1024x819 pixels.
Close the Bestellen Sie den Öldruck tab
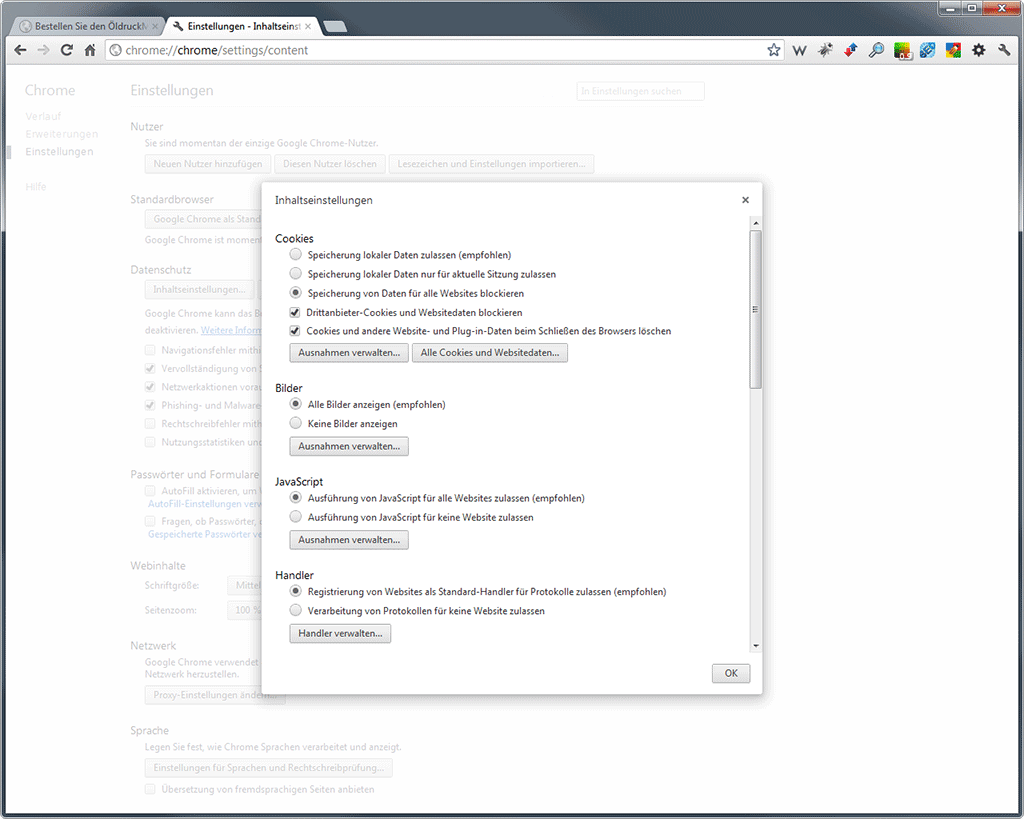coord(155,27)
